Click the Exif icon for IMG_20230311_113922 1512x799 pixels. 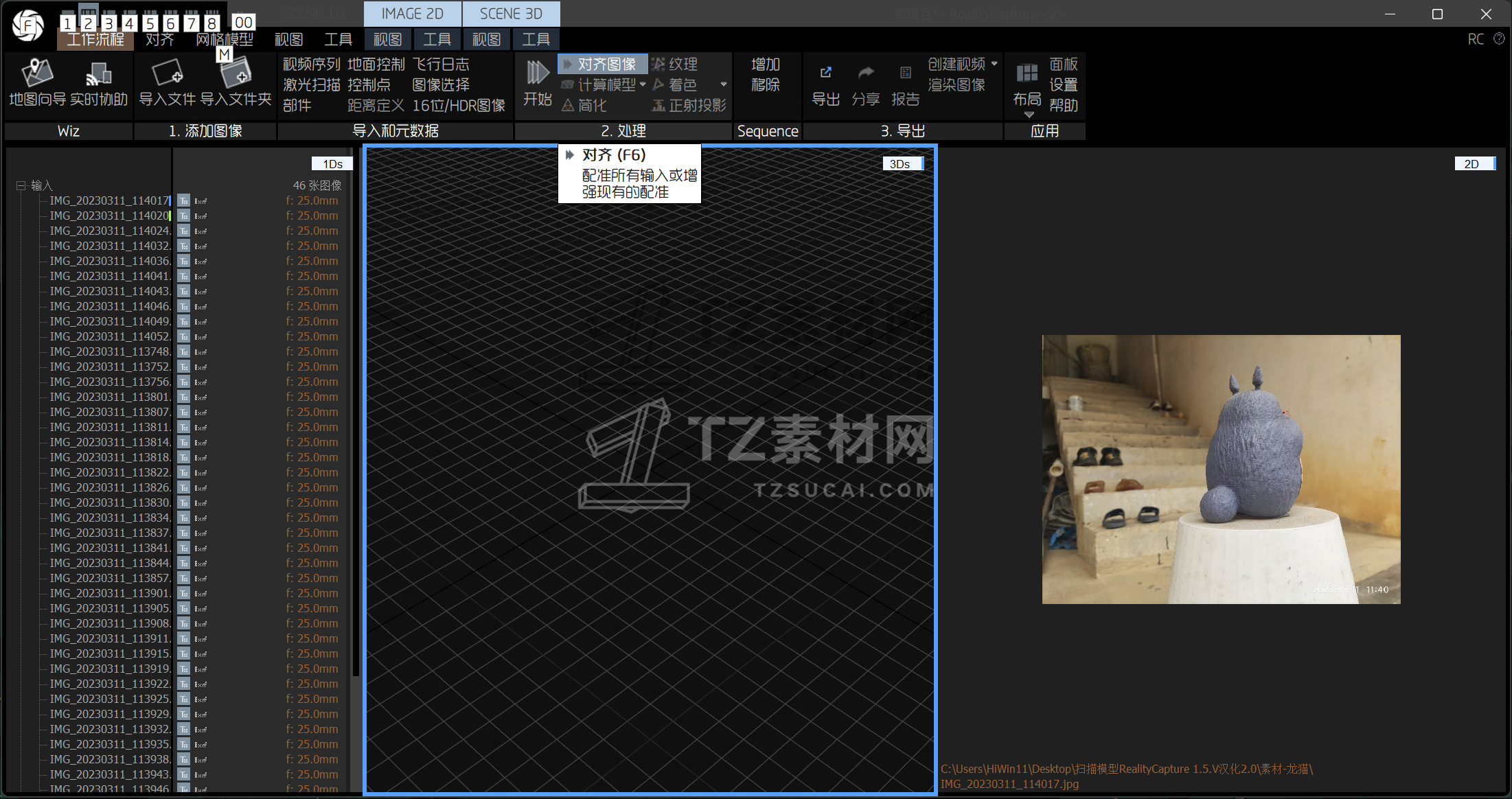click(x=201, y=684)
